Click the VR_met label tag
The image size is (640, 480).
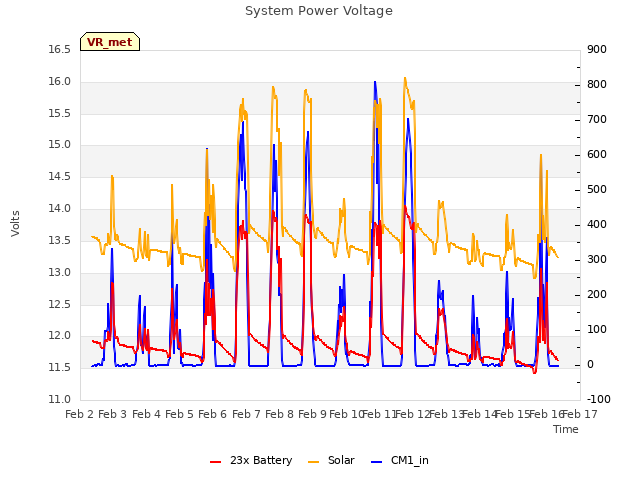110,42
